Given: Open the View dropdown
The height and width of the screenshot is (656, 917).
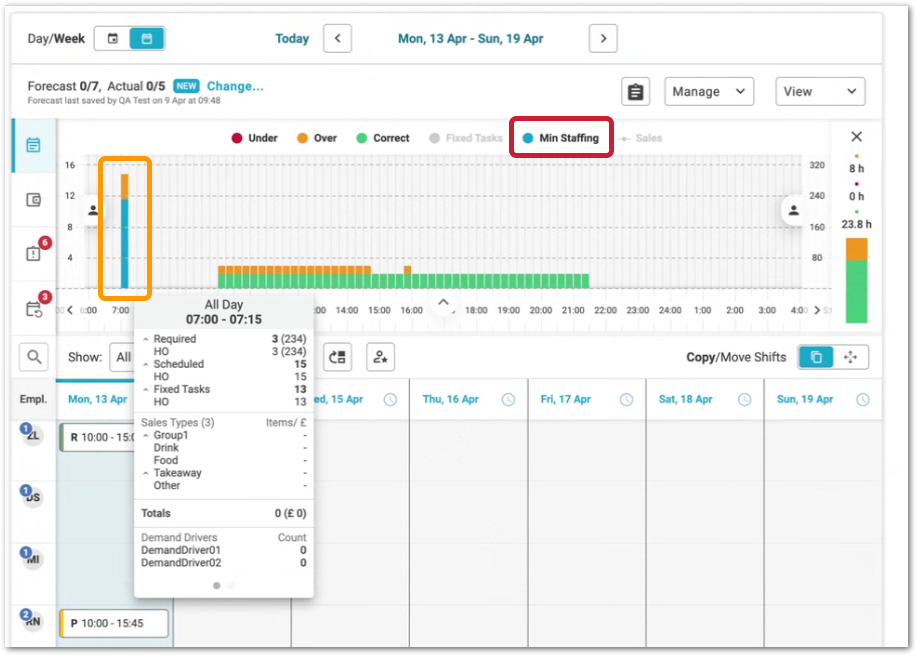Looking at the screenshot, I should [x=820, y=92].
